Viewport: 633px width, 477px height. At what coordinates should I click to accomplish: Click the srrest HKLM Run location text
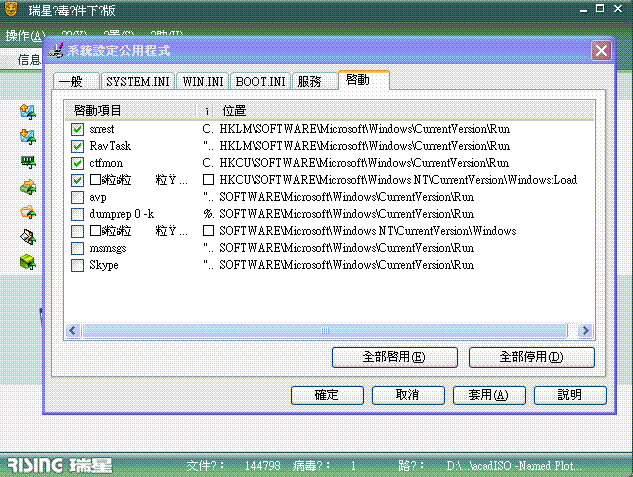365,129
